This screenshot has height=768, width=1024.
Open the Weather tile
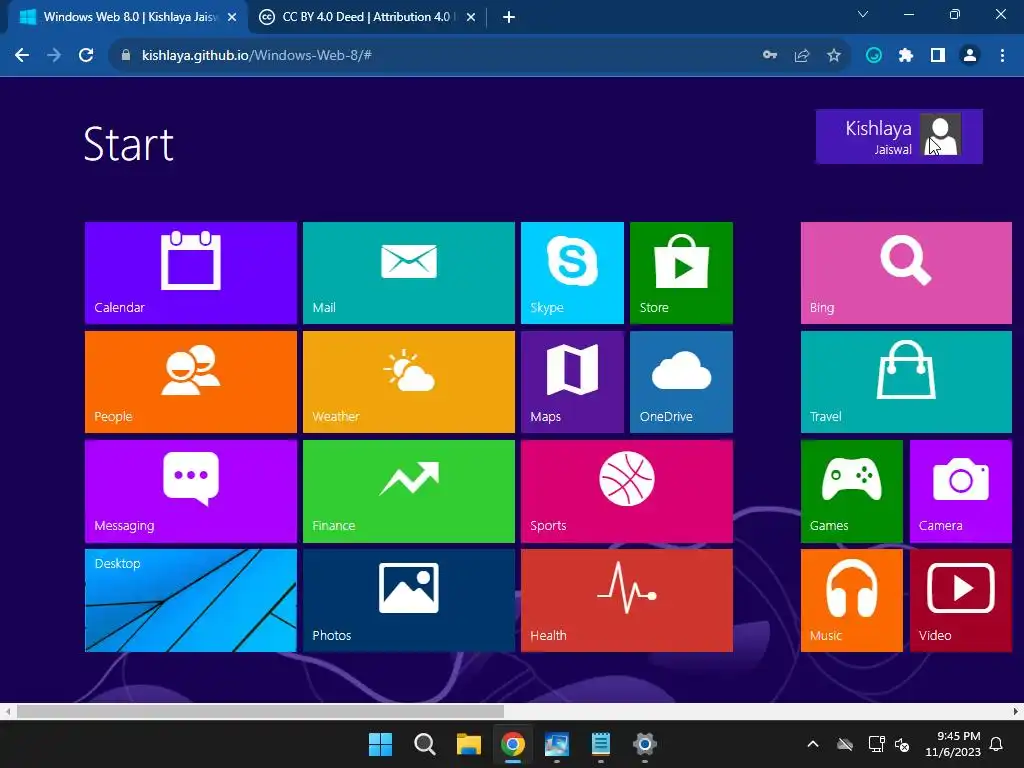(409, 381)
